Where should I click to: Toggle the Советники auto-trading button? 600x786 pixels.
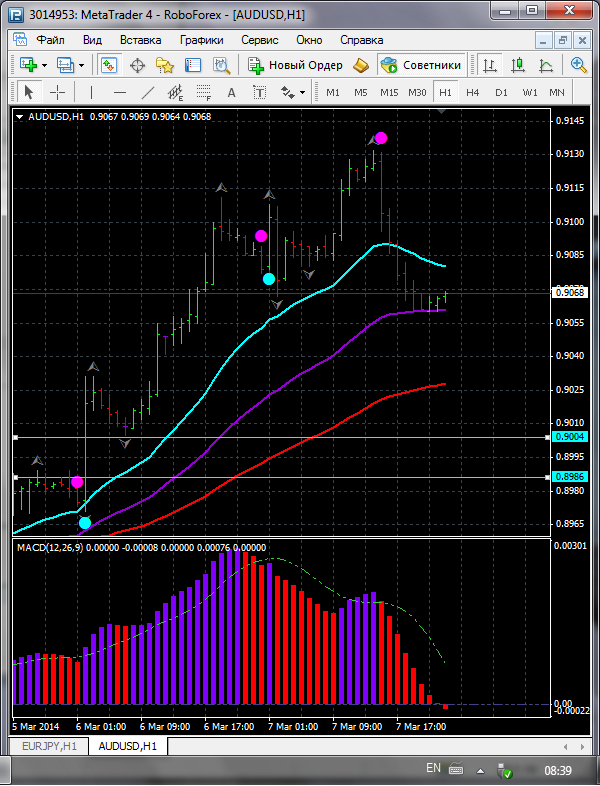point(421,65)
